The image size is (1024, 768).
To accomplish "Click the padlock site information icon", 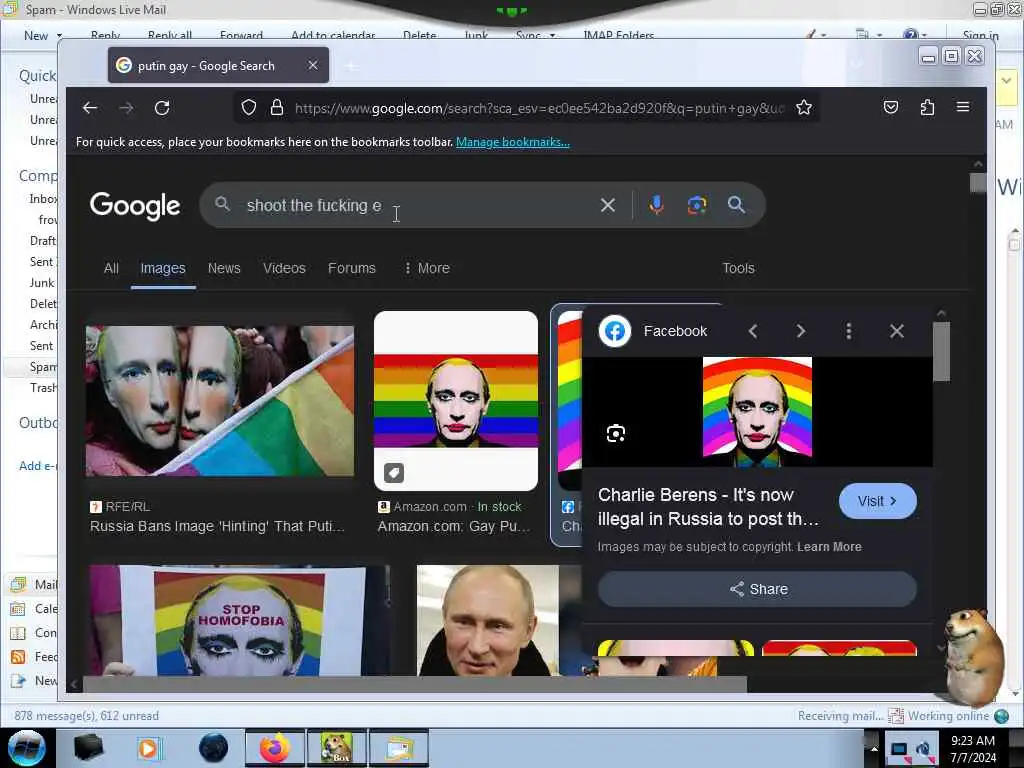I will (277, 107).
